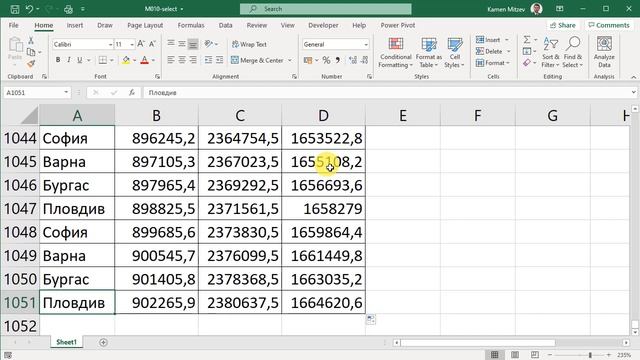Open the General number format dropdown
The image size is (640, 360).
click(366, 44)
